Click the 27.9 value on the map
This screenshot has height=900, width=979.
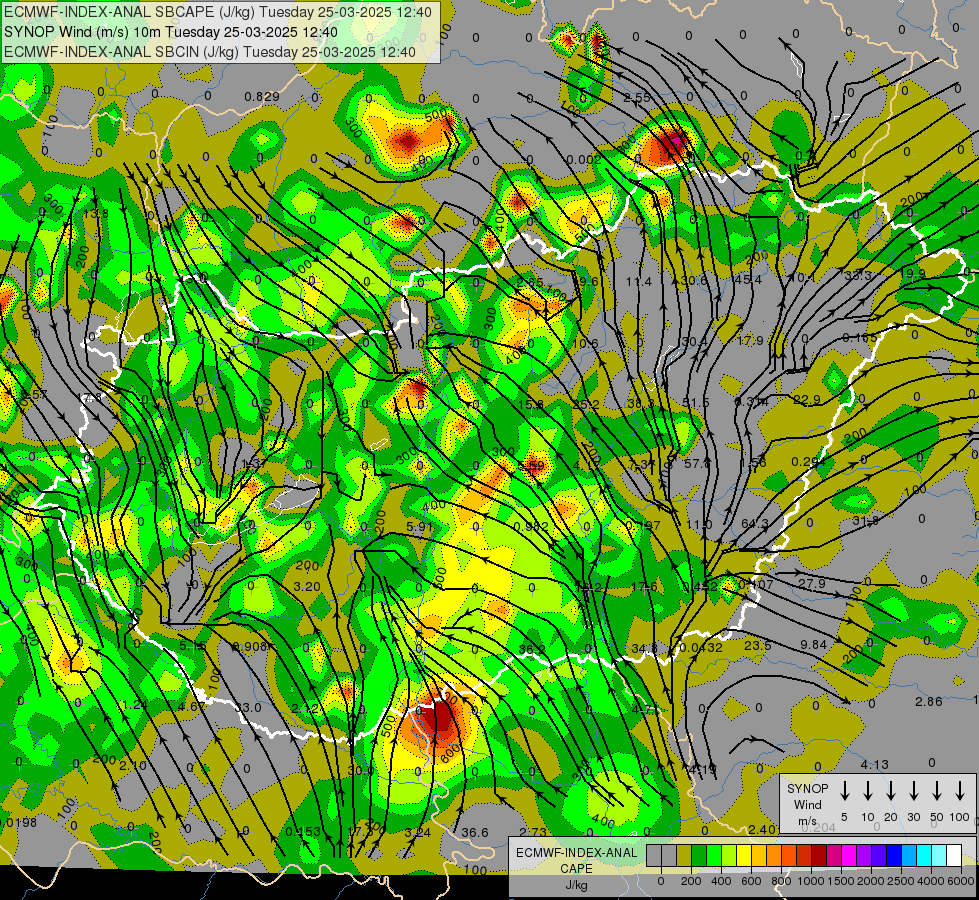click(x=812, y=583)
